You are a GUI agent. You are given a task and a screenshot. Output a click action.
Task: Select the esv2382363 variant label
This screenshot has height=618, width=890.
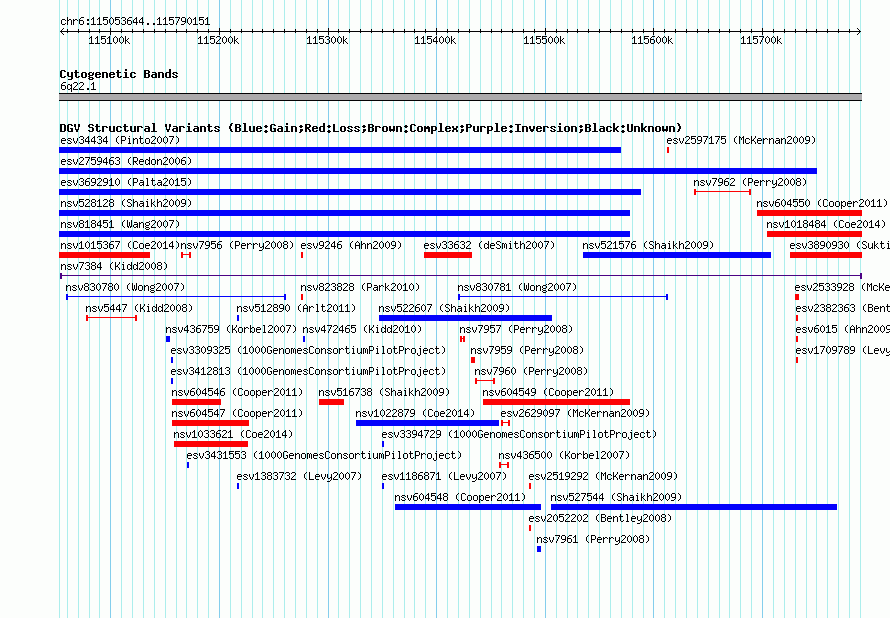pos(842,308)
